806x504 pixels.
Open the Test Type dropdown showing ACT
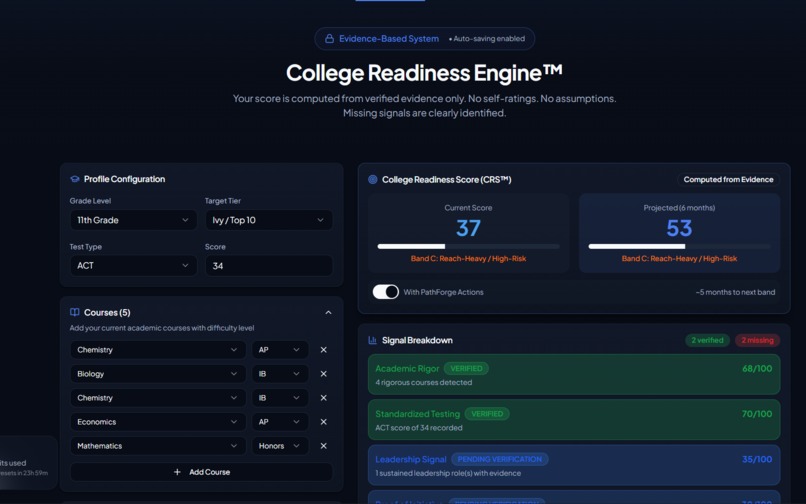133,266
